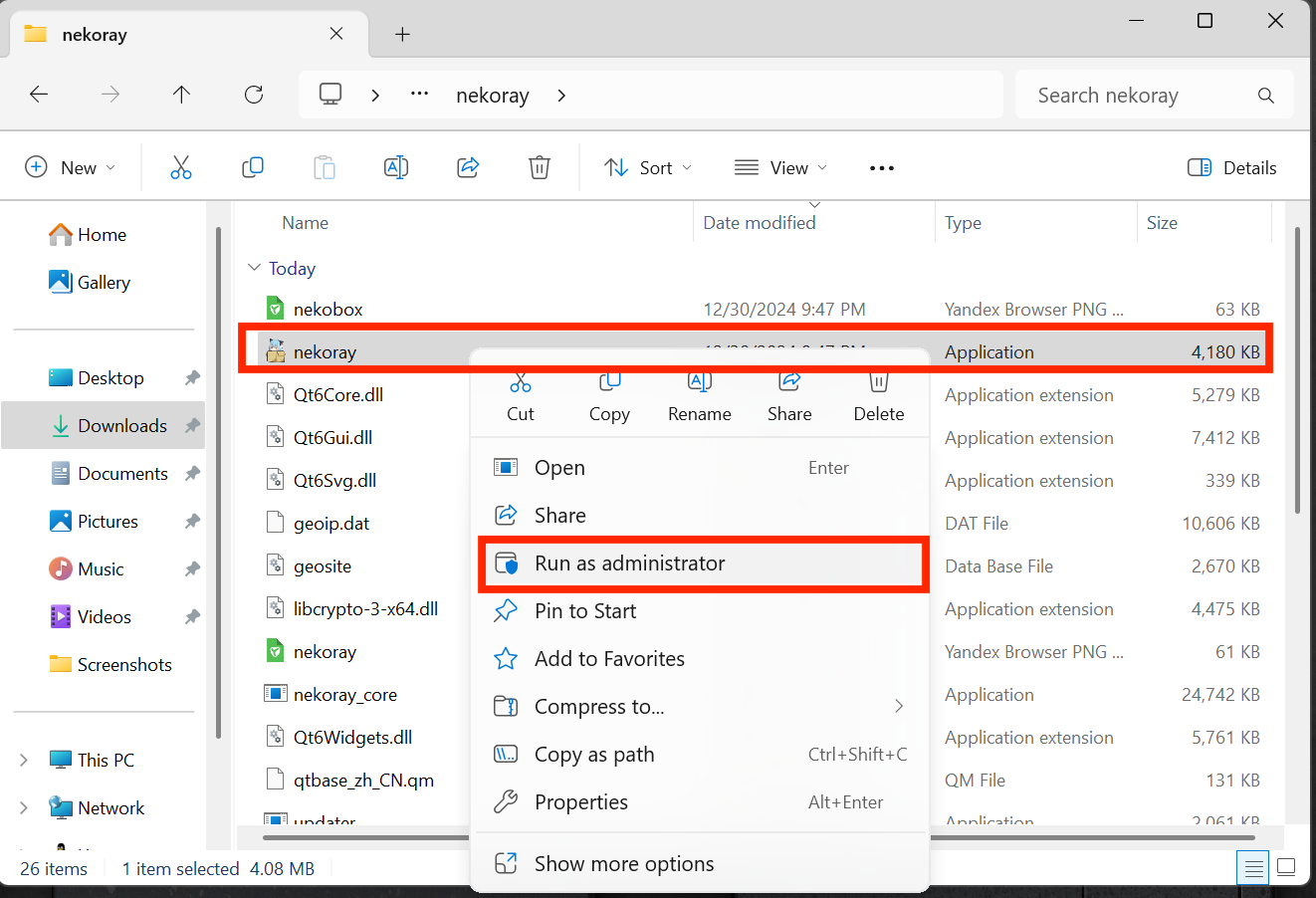Open the New button menu

tap(70, 167)
